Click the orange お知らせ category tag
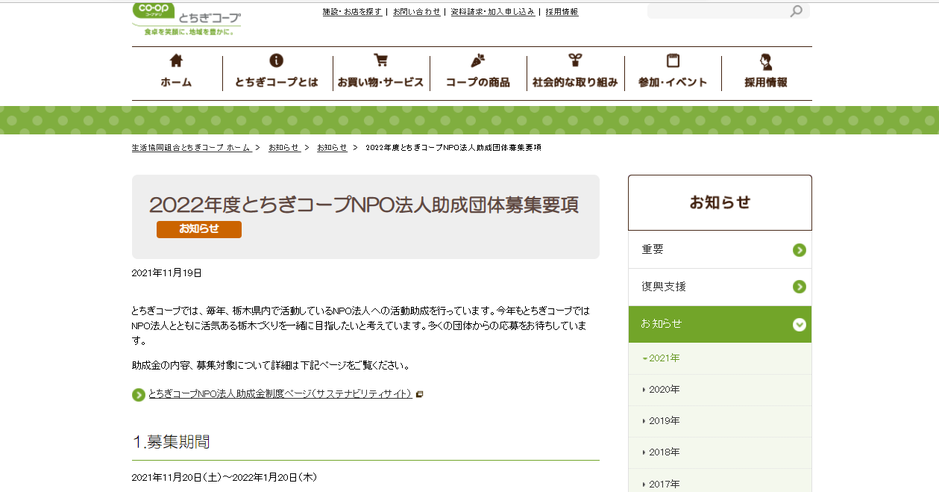The width and height of the screenshot is (939, 492). tap(199, 229)
